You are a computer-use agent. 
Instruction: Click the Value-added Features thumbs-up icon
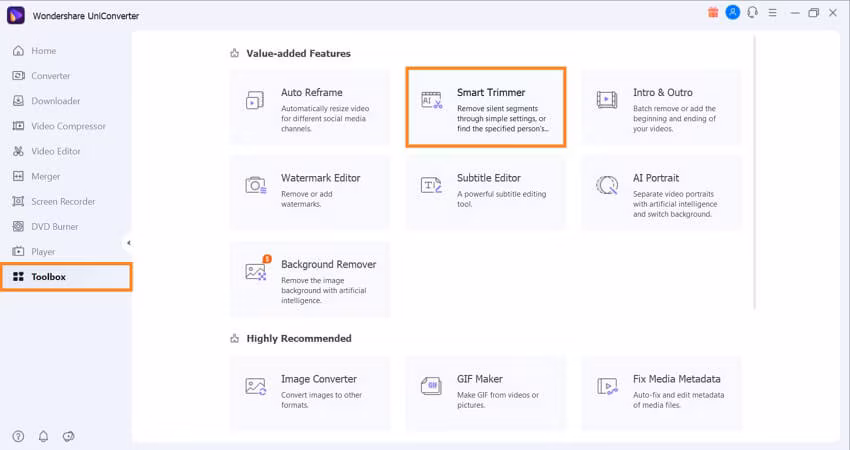[x=234, y=53]
